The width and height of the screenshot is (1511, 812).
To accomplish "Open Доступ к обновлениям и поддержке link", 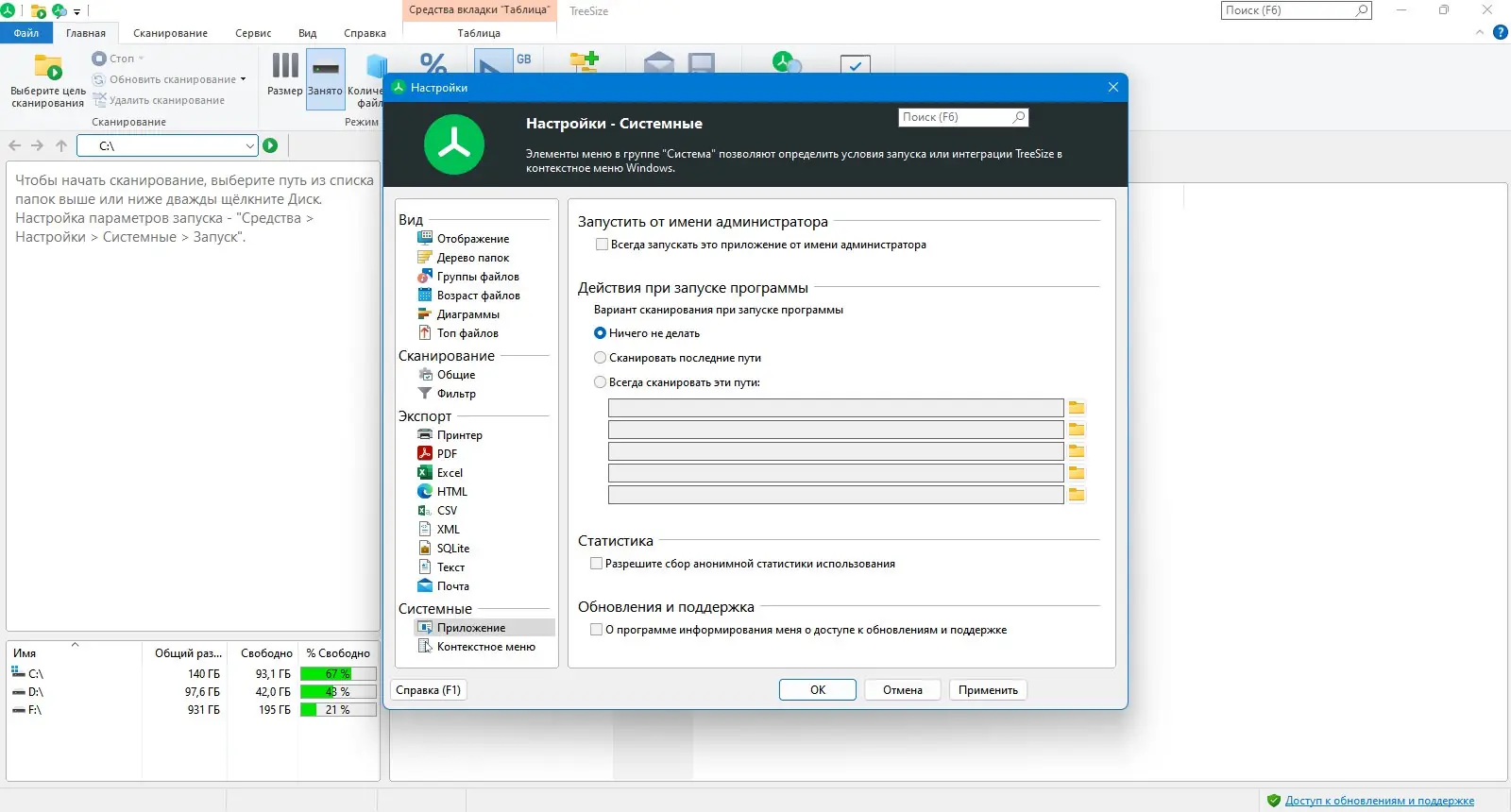I will click(x=1380, y=801).
